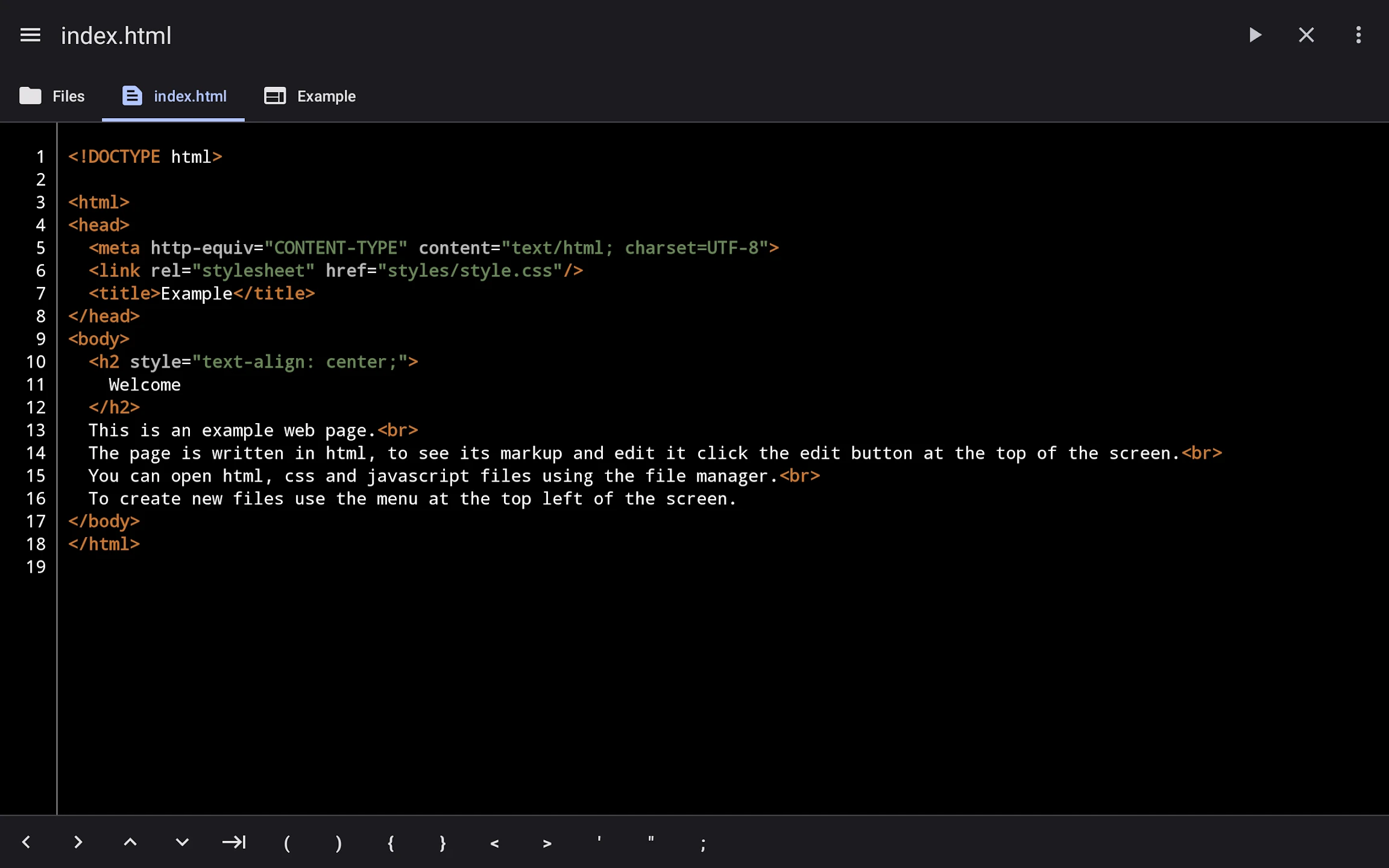This screenshot has height=868, width=1389.
Task: Click the document icon on index.html tab
Action: [132, 96]
